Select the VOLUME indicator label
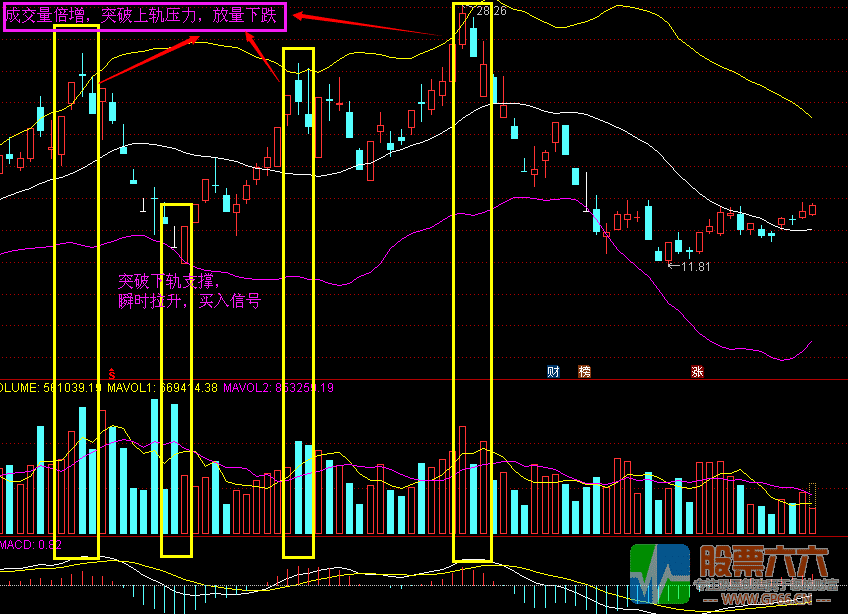The height and width of the screenshot is (614, 848). coord(18,387)
